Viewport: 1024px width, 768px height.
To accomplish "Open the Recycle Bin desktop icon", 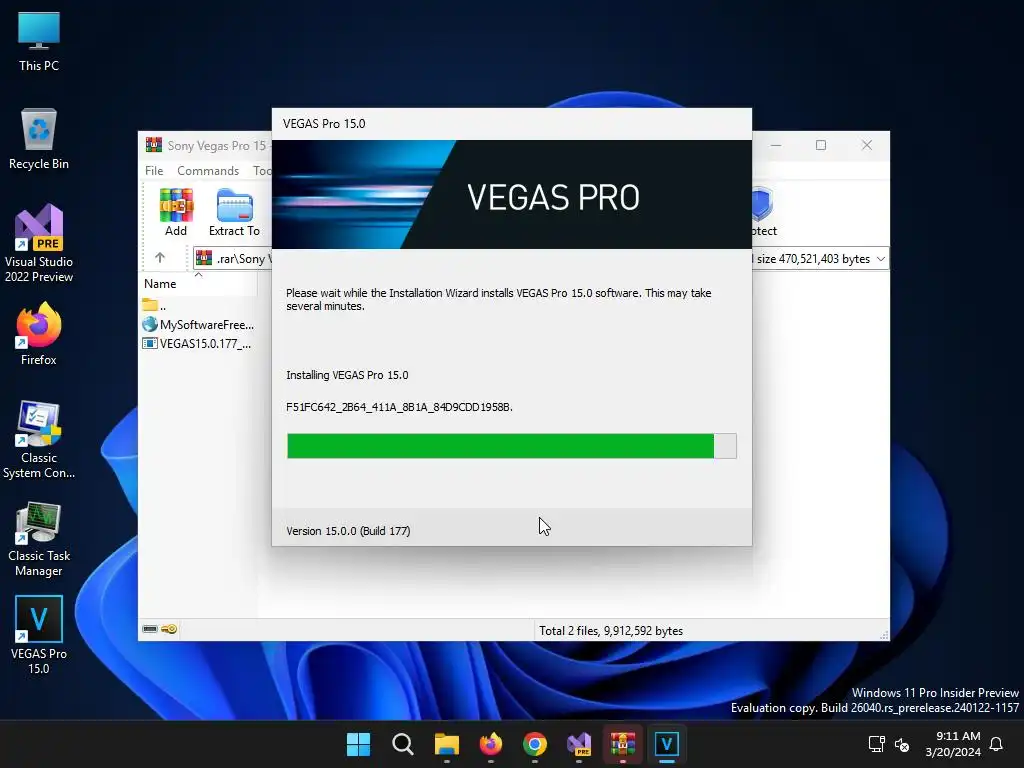I will coord(39,139).
